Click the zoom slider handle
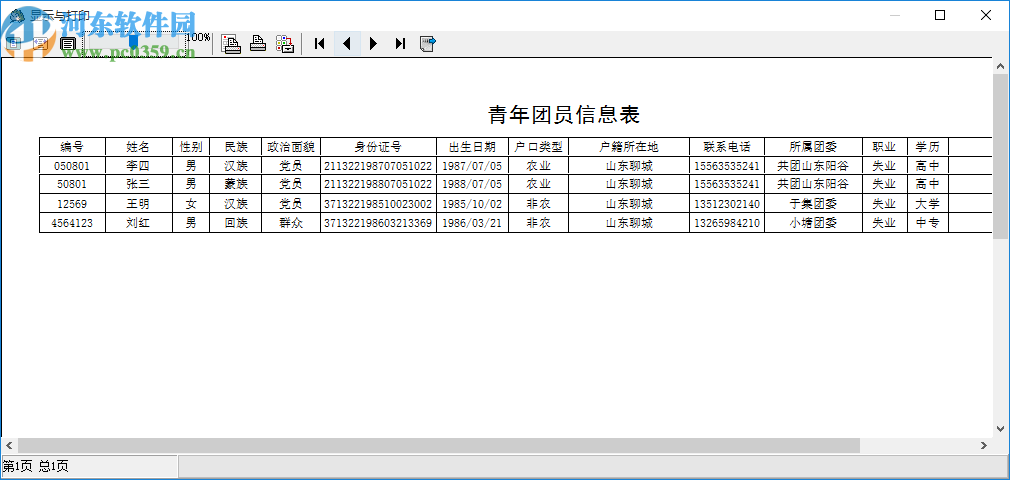 [x=133, y=42]
